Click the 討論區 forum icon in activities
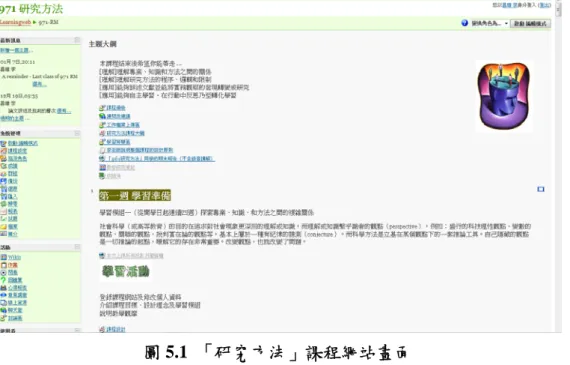The width and height of the screenshot is (570, 365). coord(3,318)
